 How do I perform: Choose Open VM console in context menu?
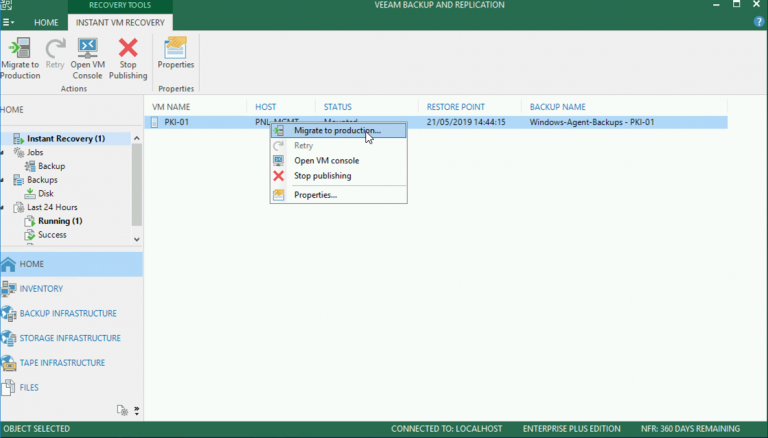coord(338,161)
